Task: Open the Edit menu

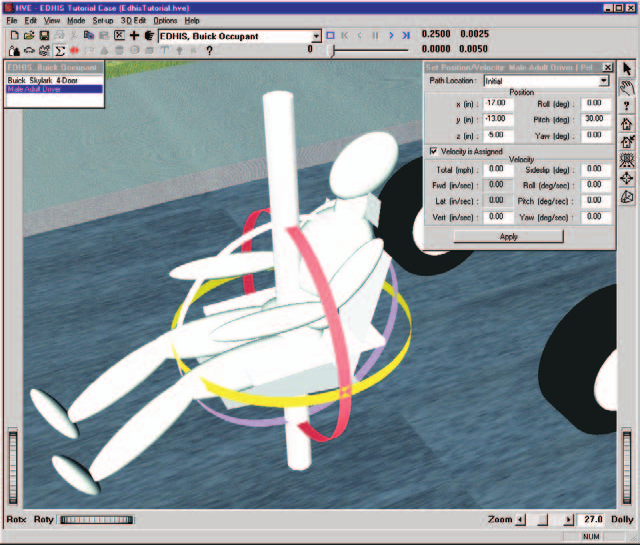Action: coord(31,20)
